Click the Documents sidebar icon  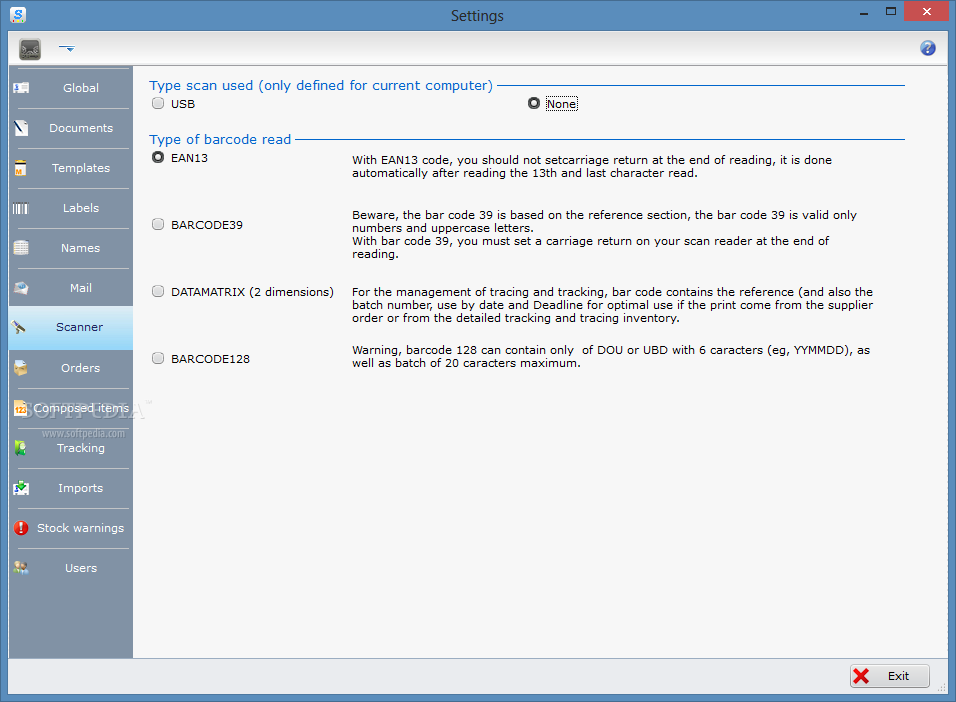point(21,128)
